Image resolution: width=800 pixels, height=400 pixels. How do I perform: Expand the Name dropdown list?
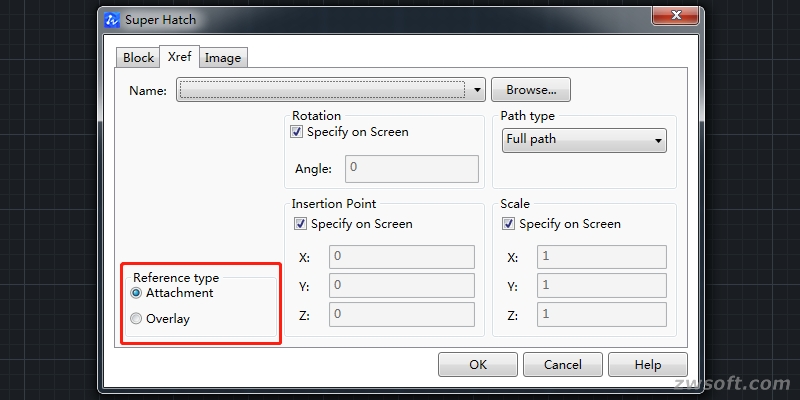click(x=478, y=90)
